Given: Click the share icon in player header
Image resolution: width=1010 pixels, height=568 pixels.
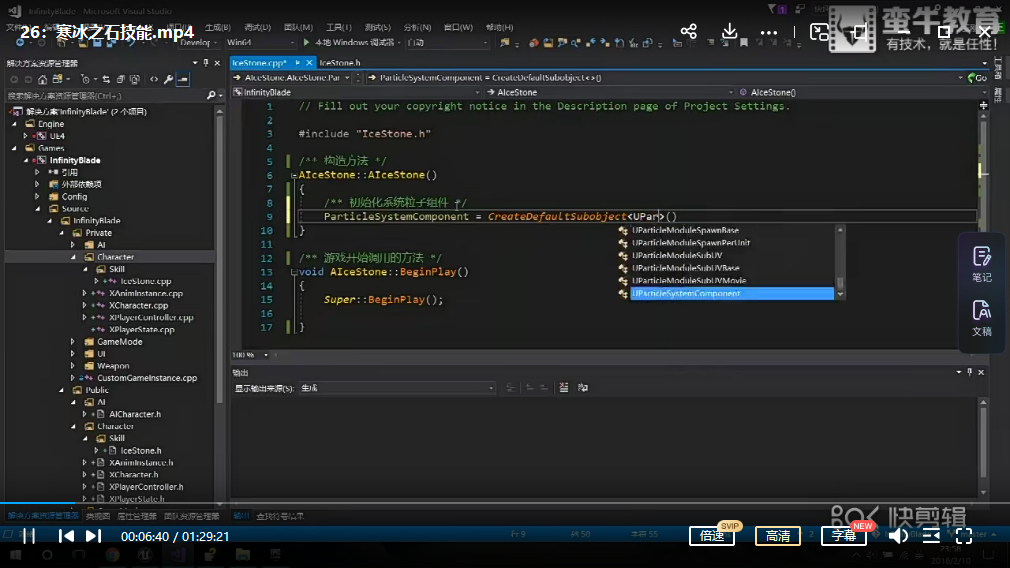Looking at the screenshot, I should point(688,32).
